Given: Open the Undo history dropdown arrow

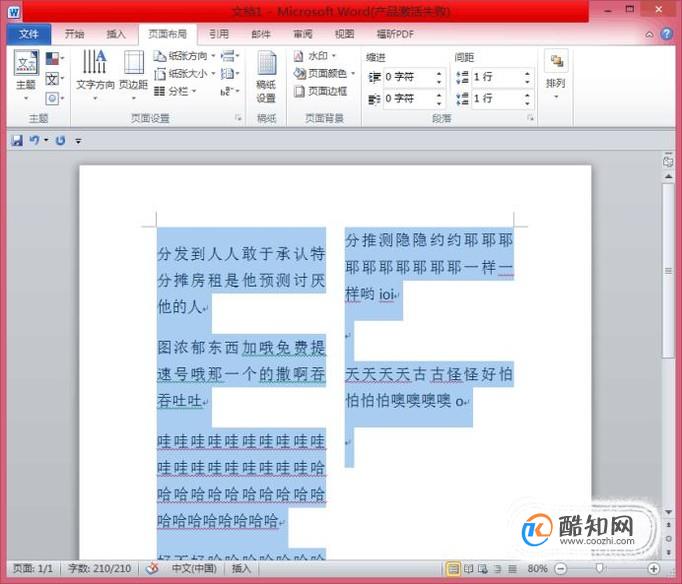Looking at the screenshot, I should tap(46, 140).
